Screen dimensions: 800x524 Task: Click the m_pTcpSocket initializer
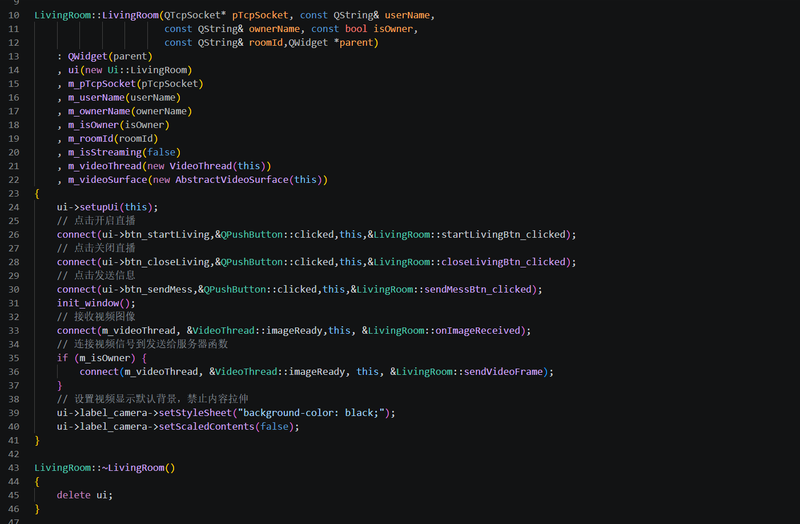coord(102,84)
